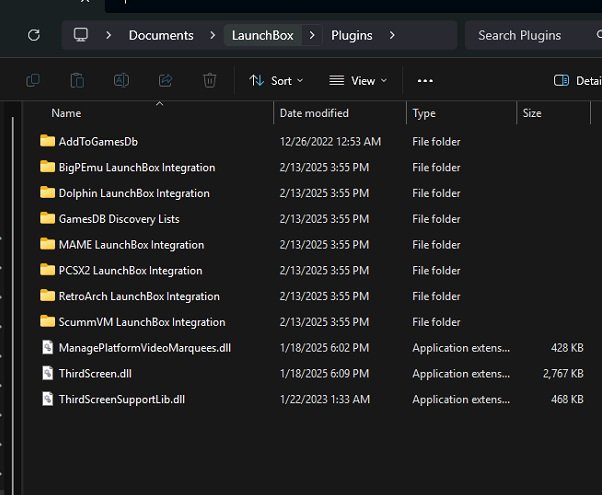Click the 2,767 KB size cell
This screenshot has width=602, height=495.
563,374
